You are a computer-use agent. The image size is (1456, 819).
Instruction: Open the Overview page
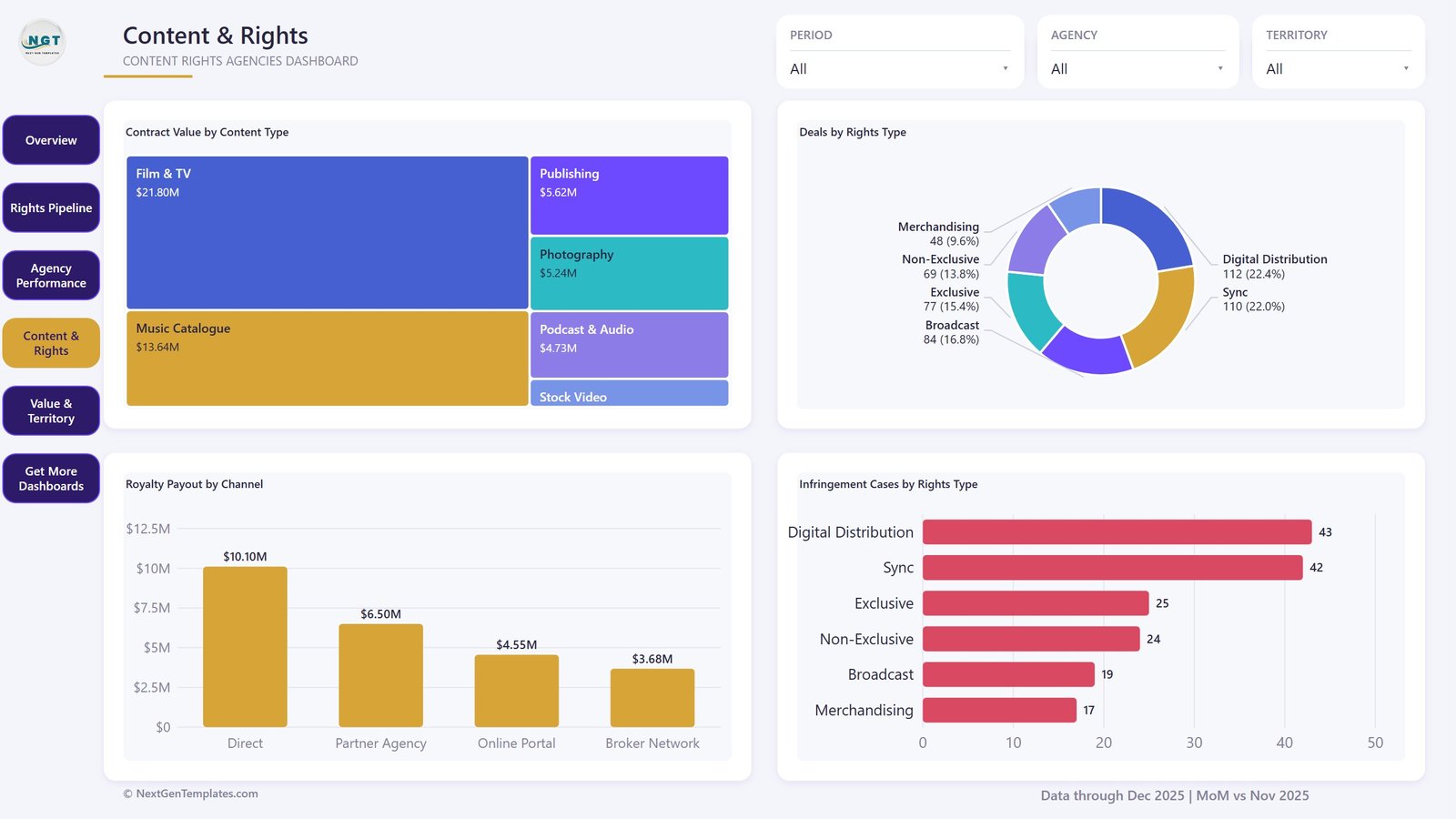point(51,140)
